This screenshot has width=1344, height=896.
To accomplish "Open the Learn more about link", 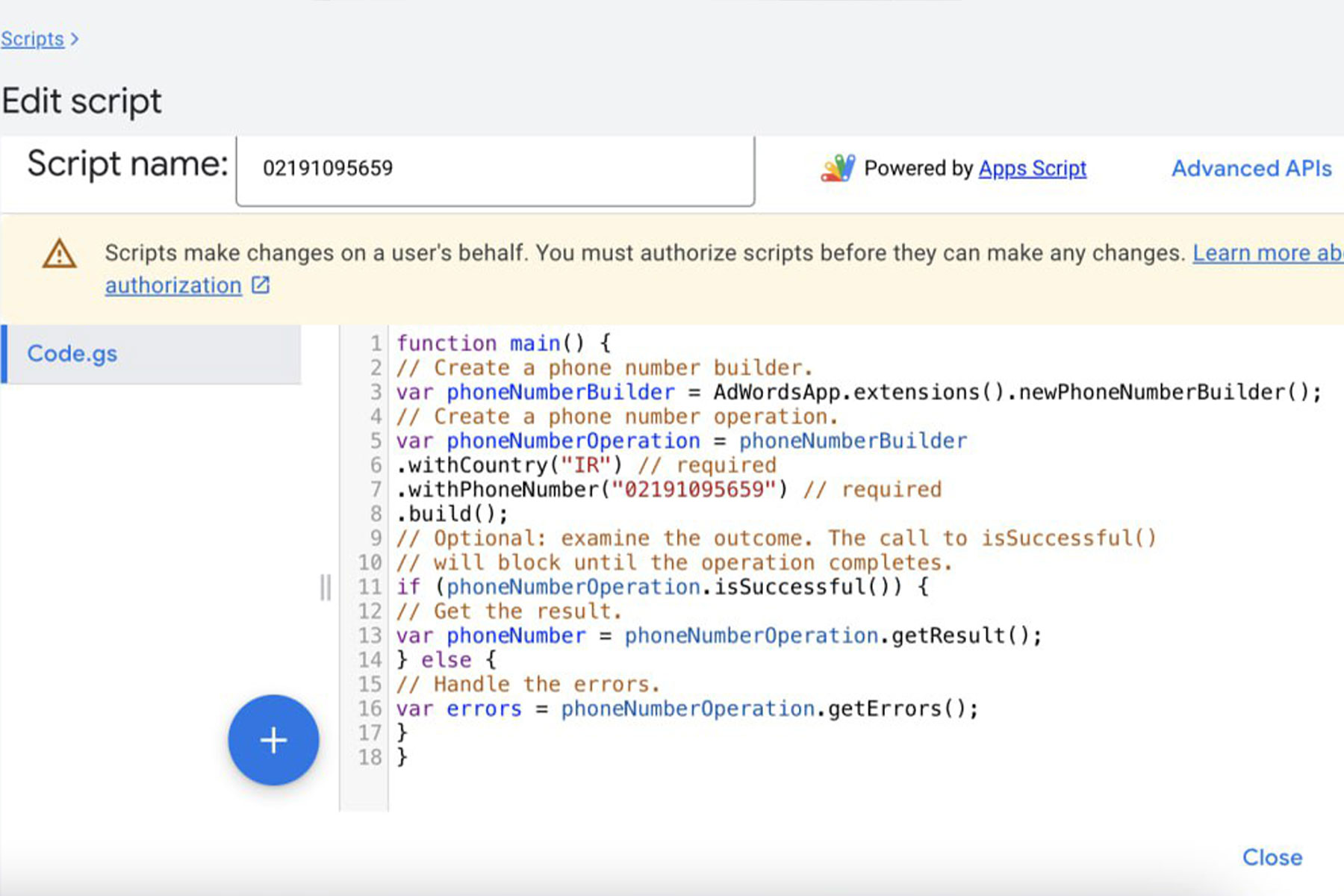I will pyautogui.click(x=1268, y=253).
